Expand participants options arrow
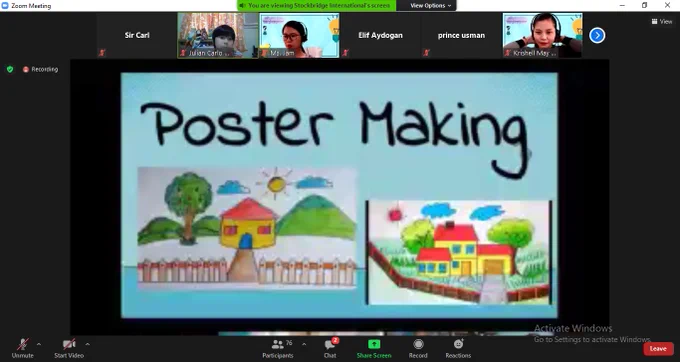 (304, 344)
